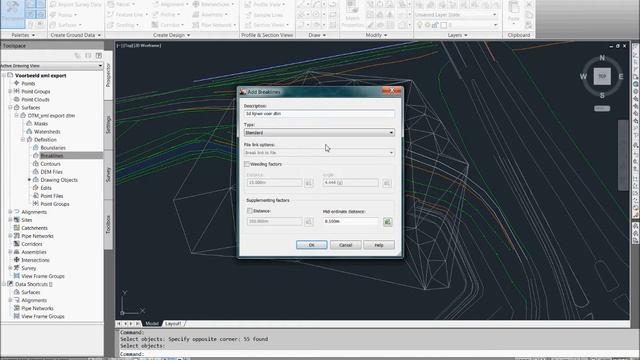640x360 pixels.
Task: Select Point Groups under drawing root
Action: coord(36,91)
